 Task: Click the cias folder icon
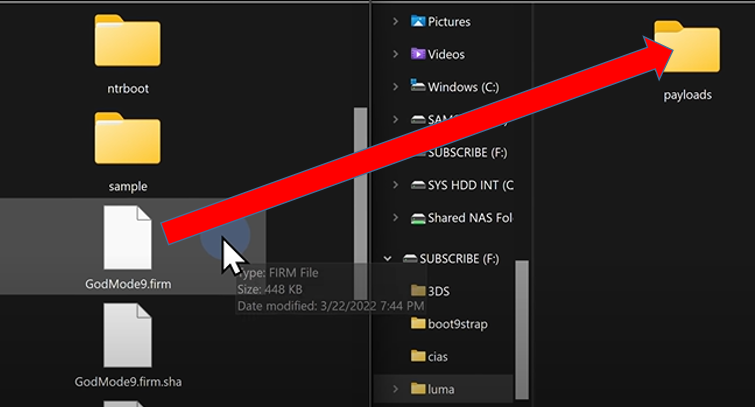[x=418, y=356]
